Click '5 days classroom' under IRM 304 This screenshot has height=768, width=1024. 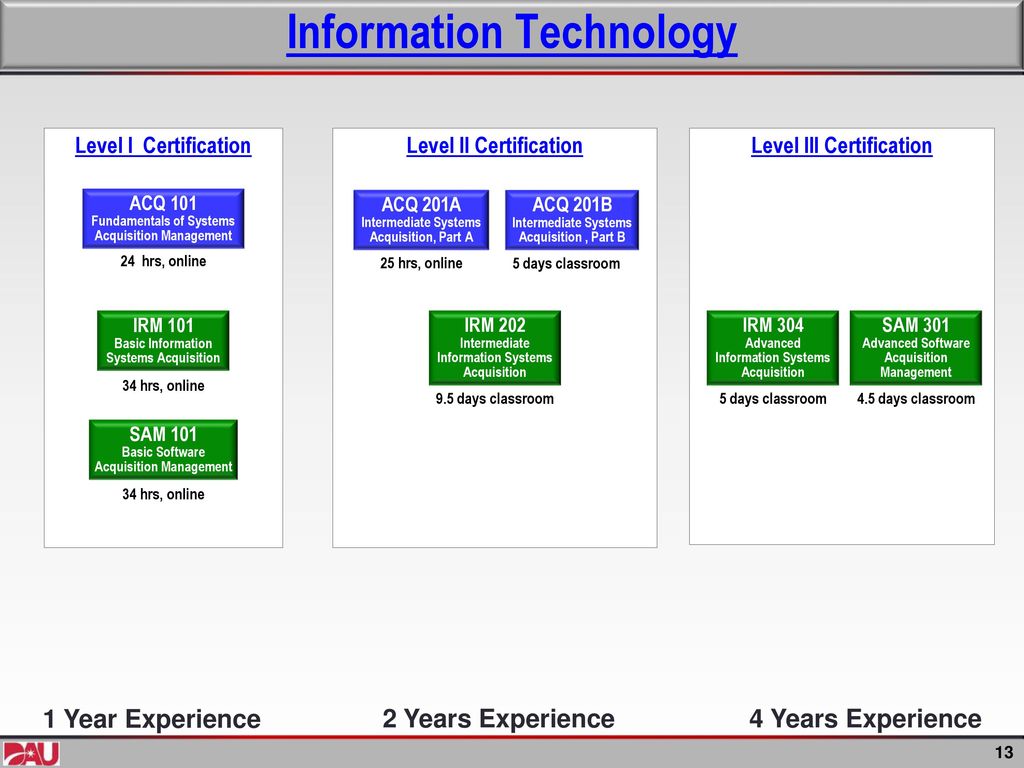pos(773,399)
